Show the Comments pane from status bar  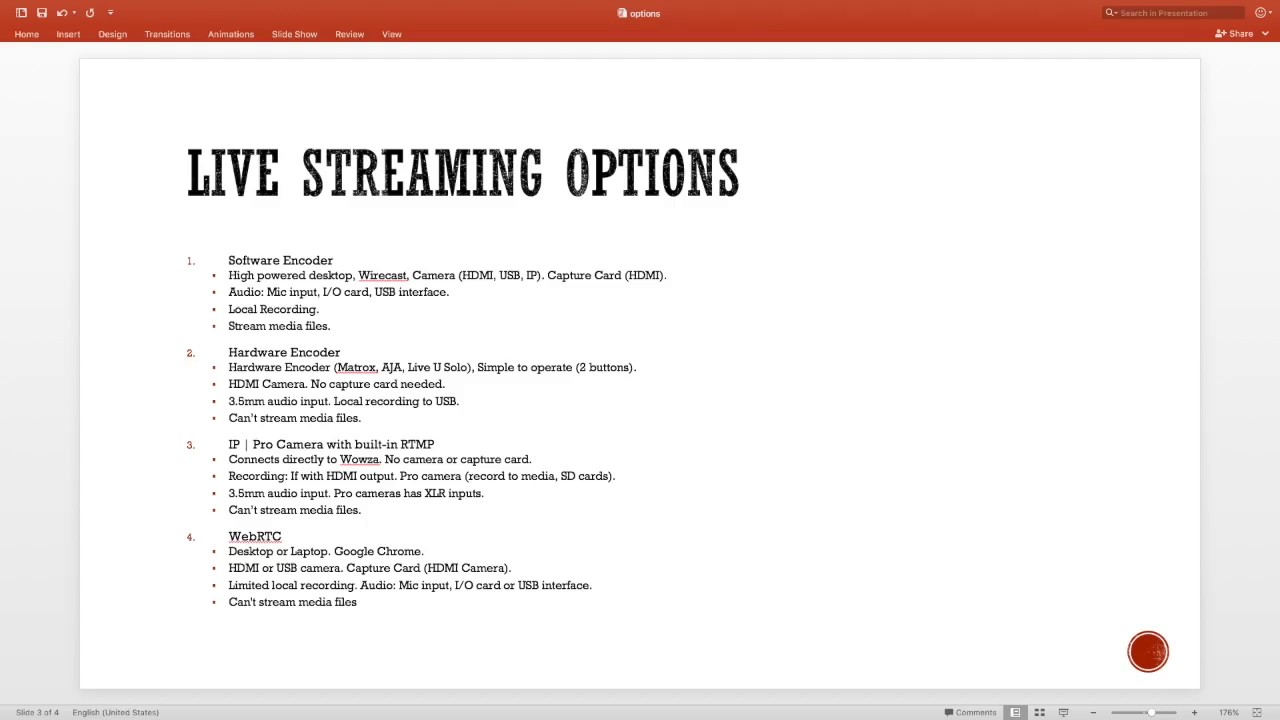click(971, 712)
